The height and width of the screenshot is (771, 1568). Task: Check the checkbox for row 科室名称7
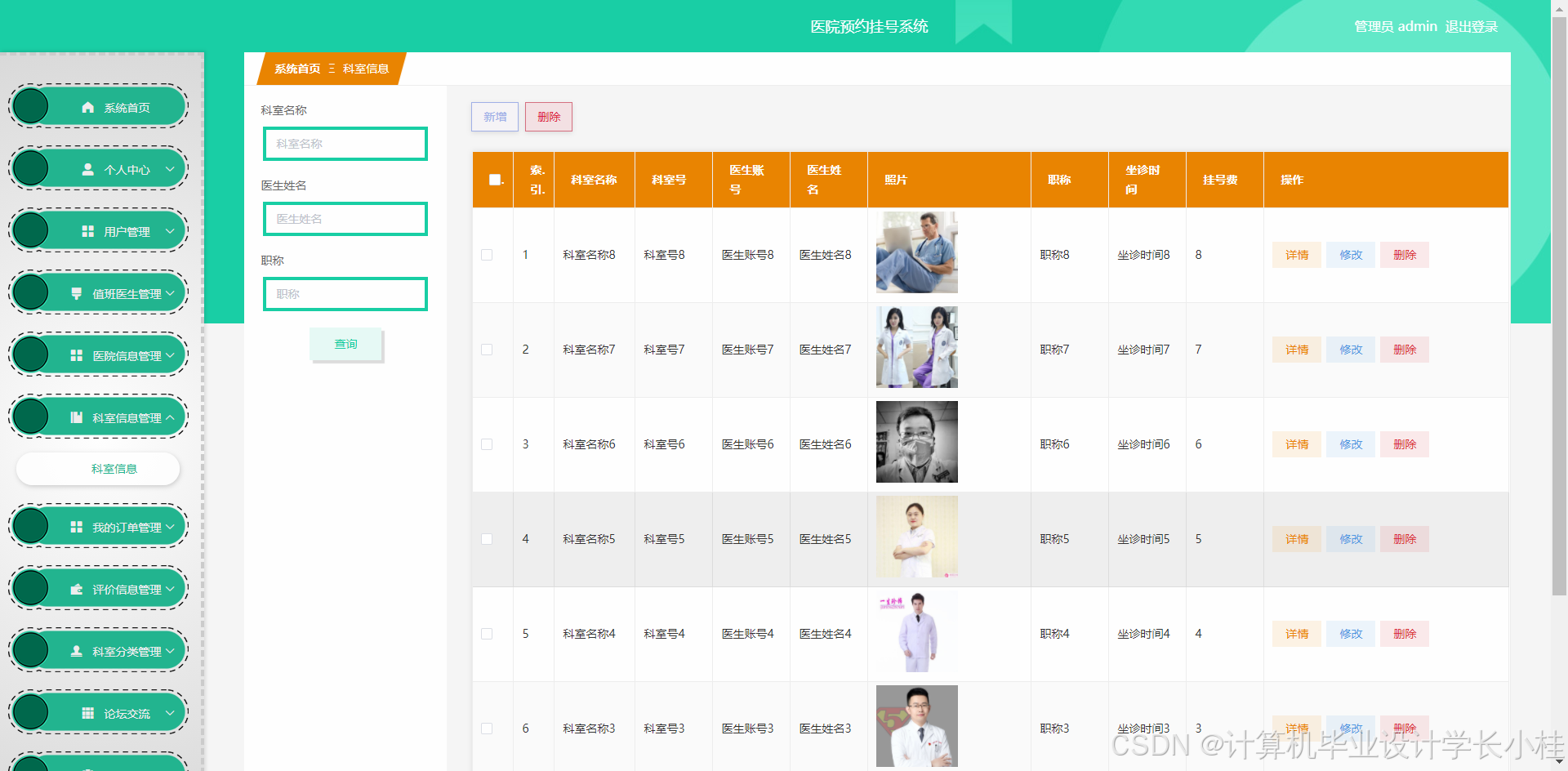[x=487, y=350]
